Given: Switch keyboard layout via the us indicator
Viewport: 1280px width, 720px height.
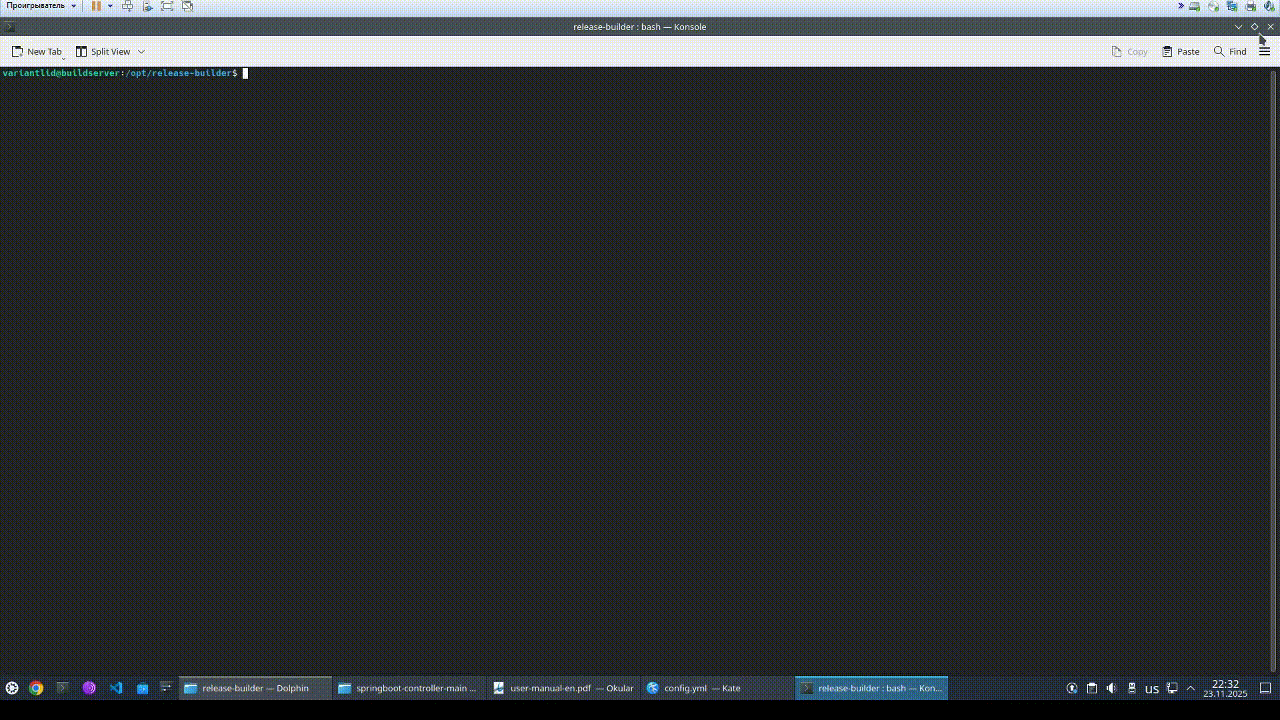Looking at the screenshot, I should 1151,688.
